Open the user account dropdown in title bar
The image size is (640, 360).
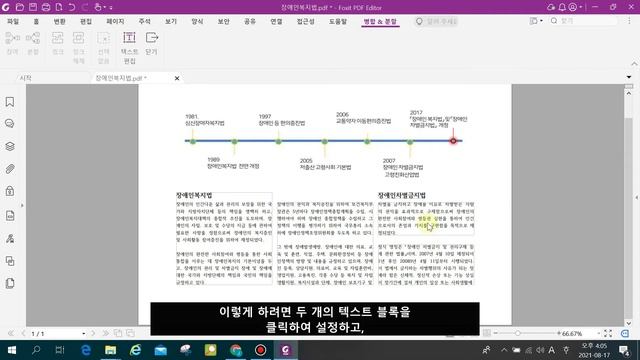(x=576, y=7)
